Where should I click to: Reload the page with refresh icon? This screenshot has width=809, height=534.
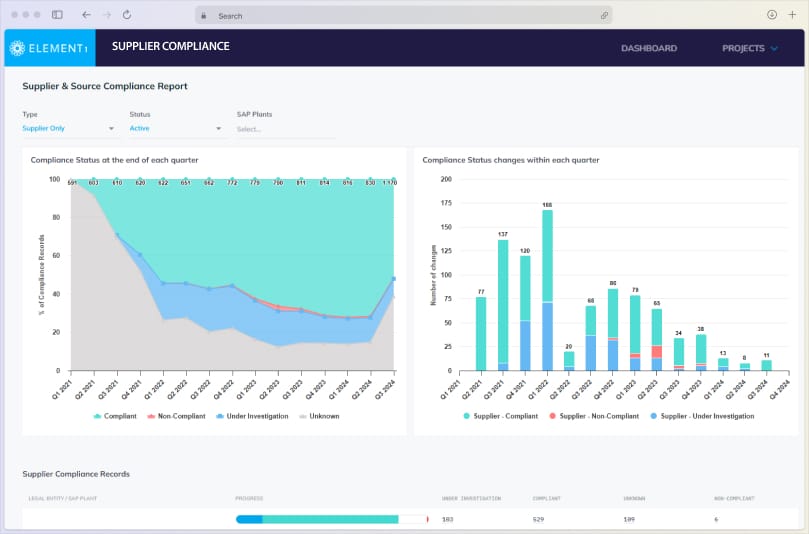[x=127, y=15]
